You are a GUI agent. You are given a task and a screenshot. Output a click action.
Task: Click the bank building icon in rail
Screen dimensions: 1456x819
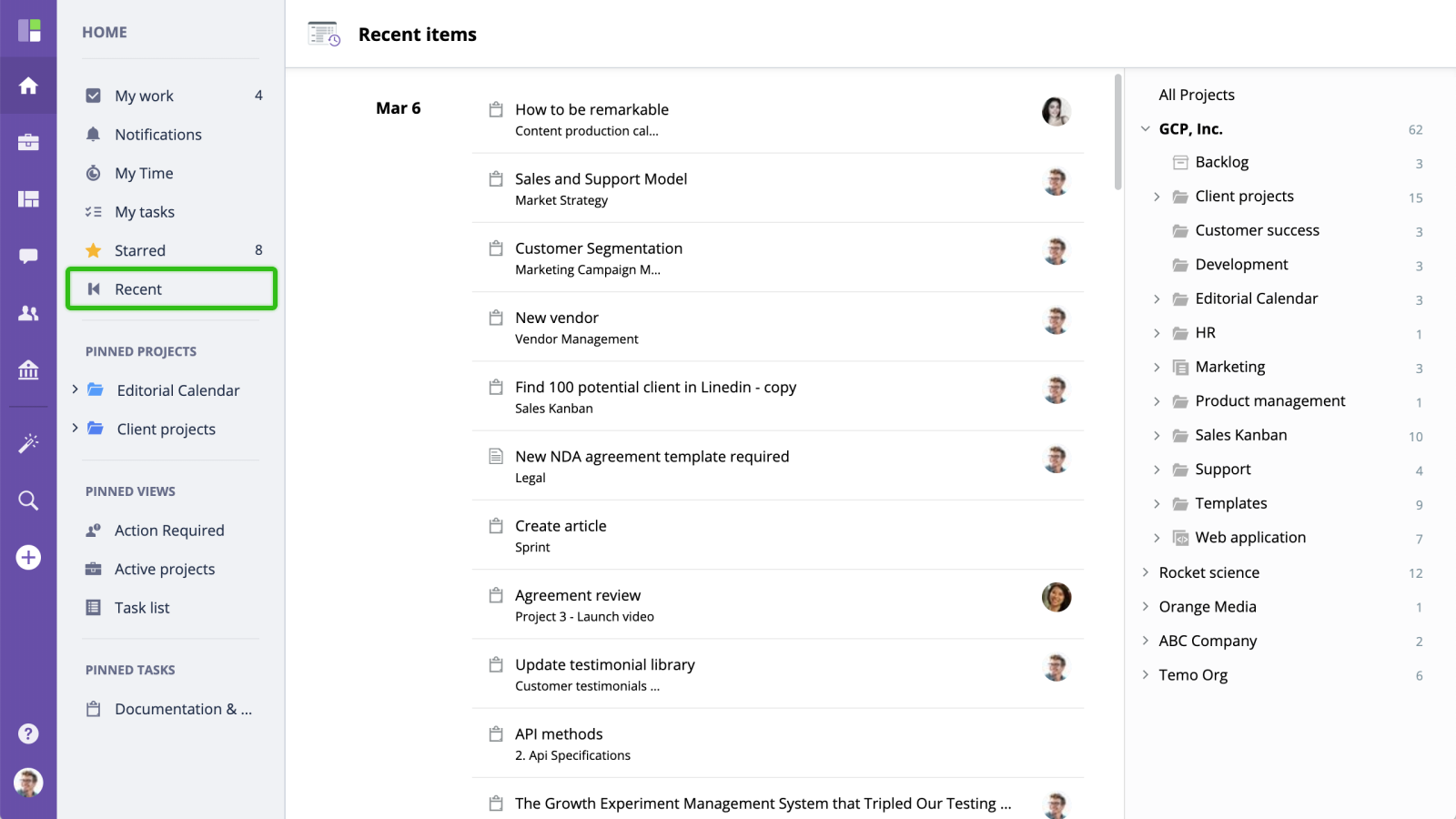click(x=28, y=369)
